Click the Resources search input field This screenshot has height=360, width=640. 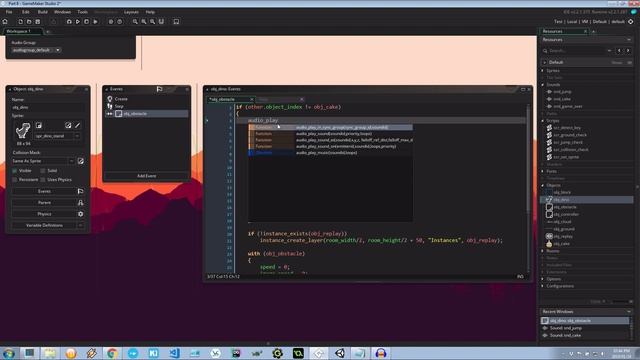click(x=576, y=51)
